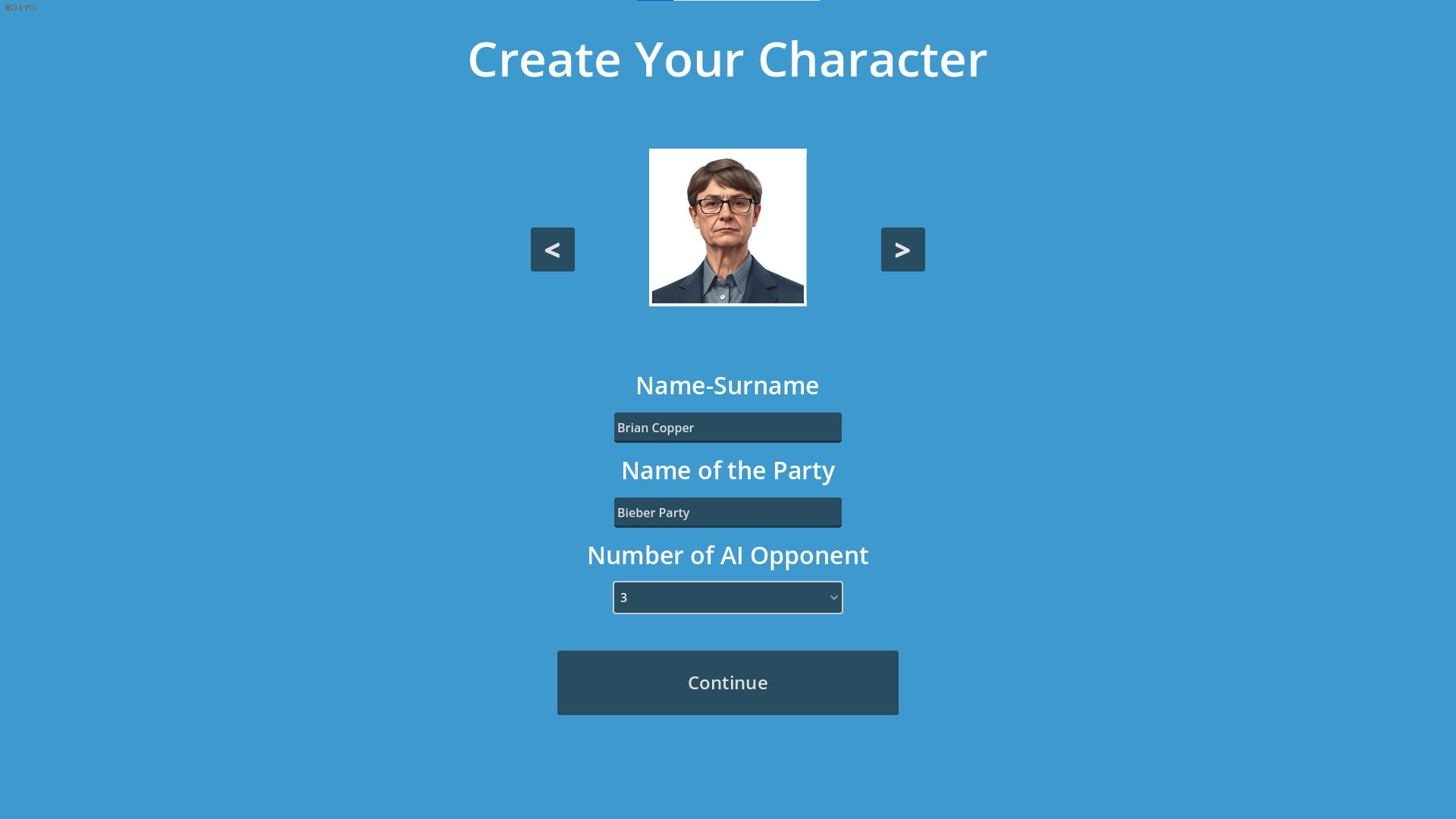This screenshot has height=819, width=1456.
Task: Show the next character portrait
Action: coord(902,249)
